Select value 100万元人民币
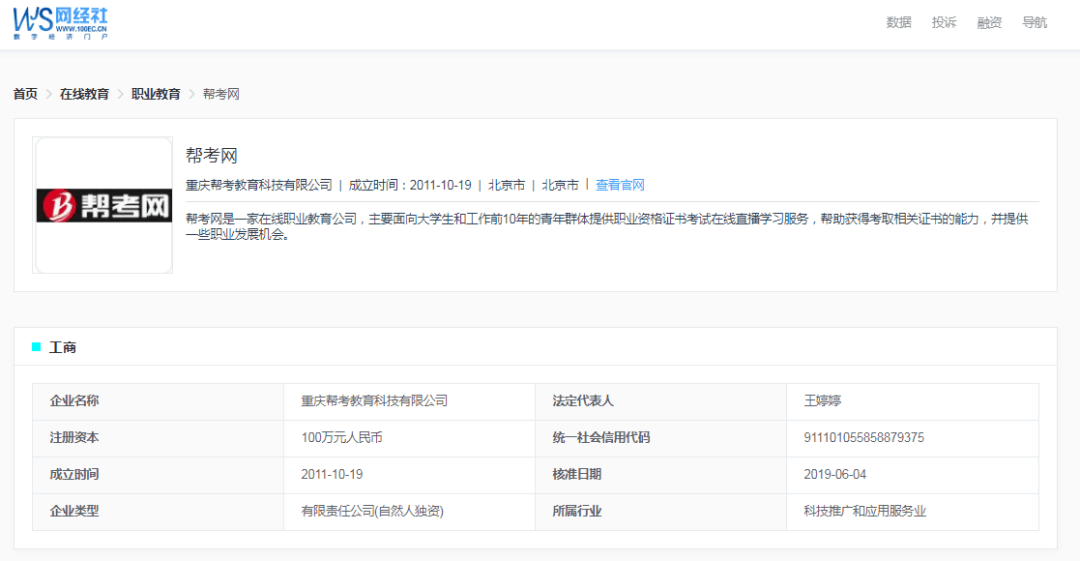The height and width of the screenshot is (561, 1080). click(x=342, y=438)
